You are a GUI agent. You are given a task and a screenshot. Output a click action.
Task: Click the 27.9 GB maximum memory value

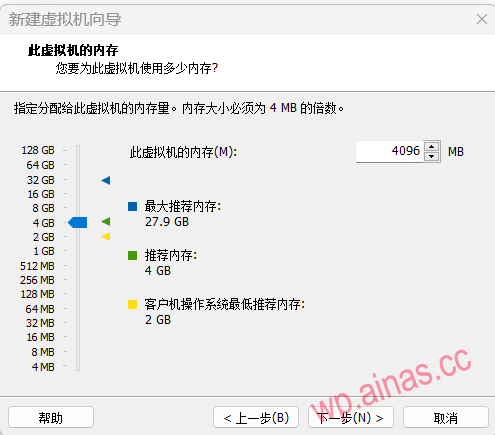(167, 222)
